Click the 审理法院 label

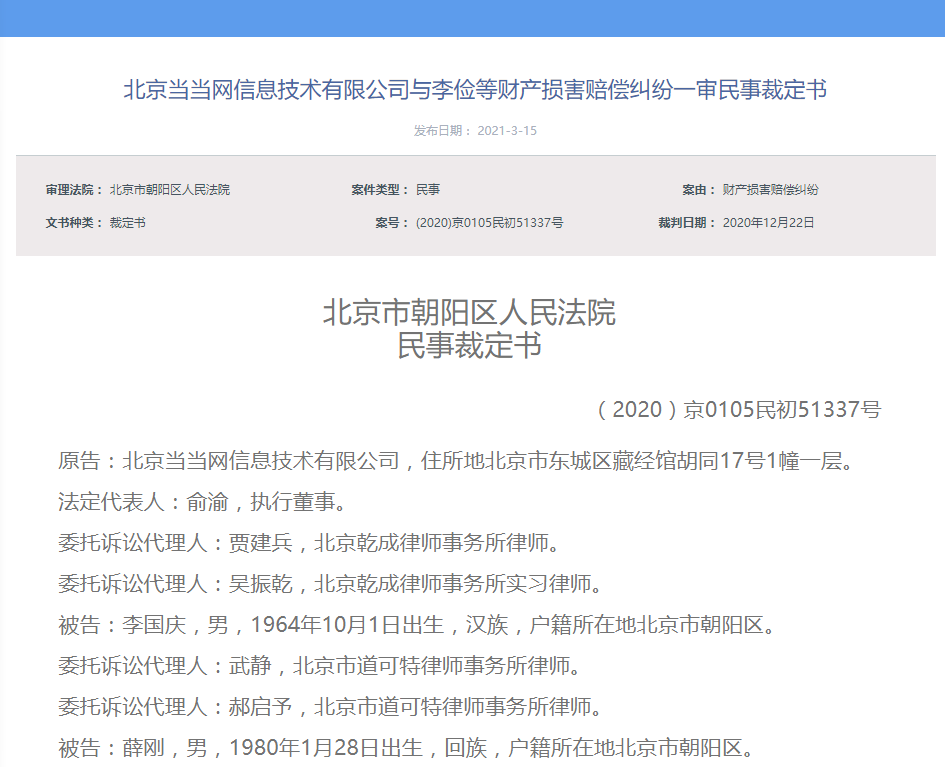[74, 190]
